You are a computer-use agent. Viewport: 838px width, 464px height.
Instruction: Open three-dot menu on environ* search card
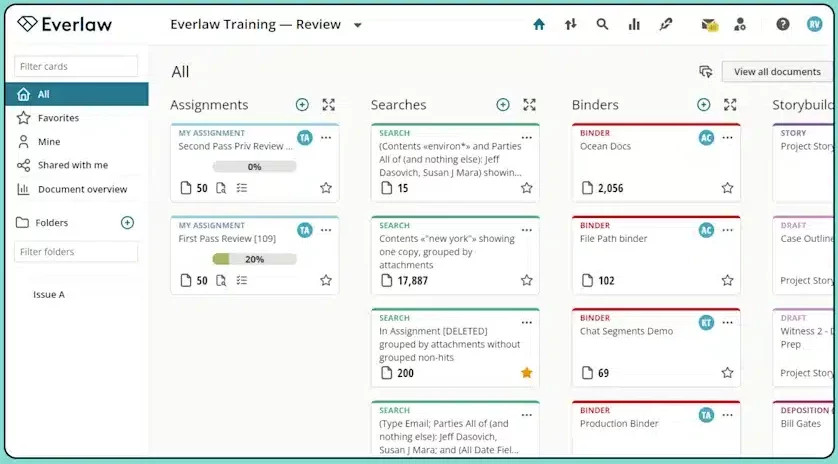tap(527, 138)
